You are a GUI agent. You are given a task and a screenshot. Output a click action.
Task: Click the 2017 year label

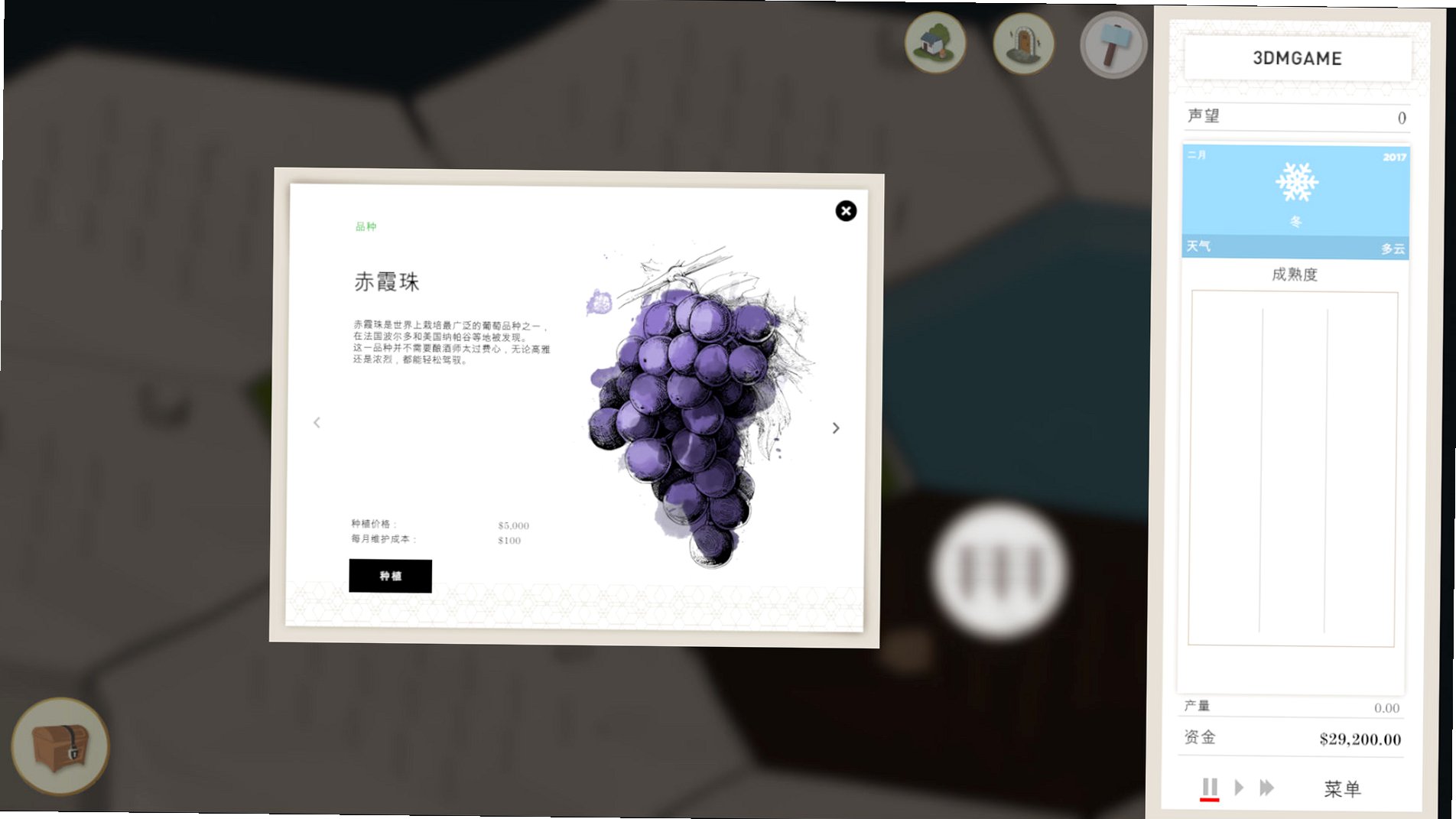[x=1394, y=157]
